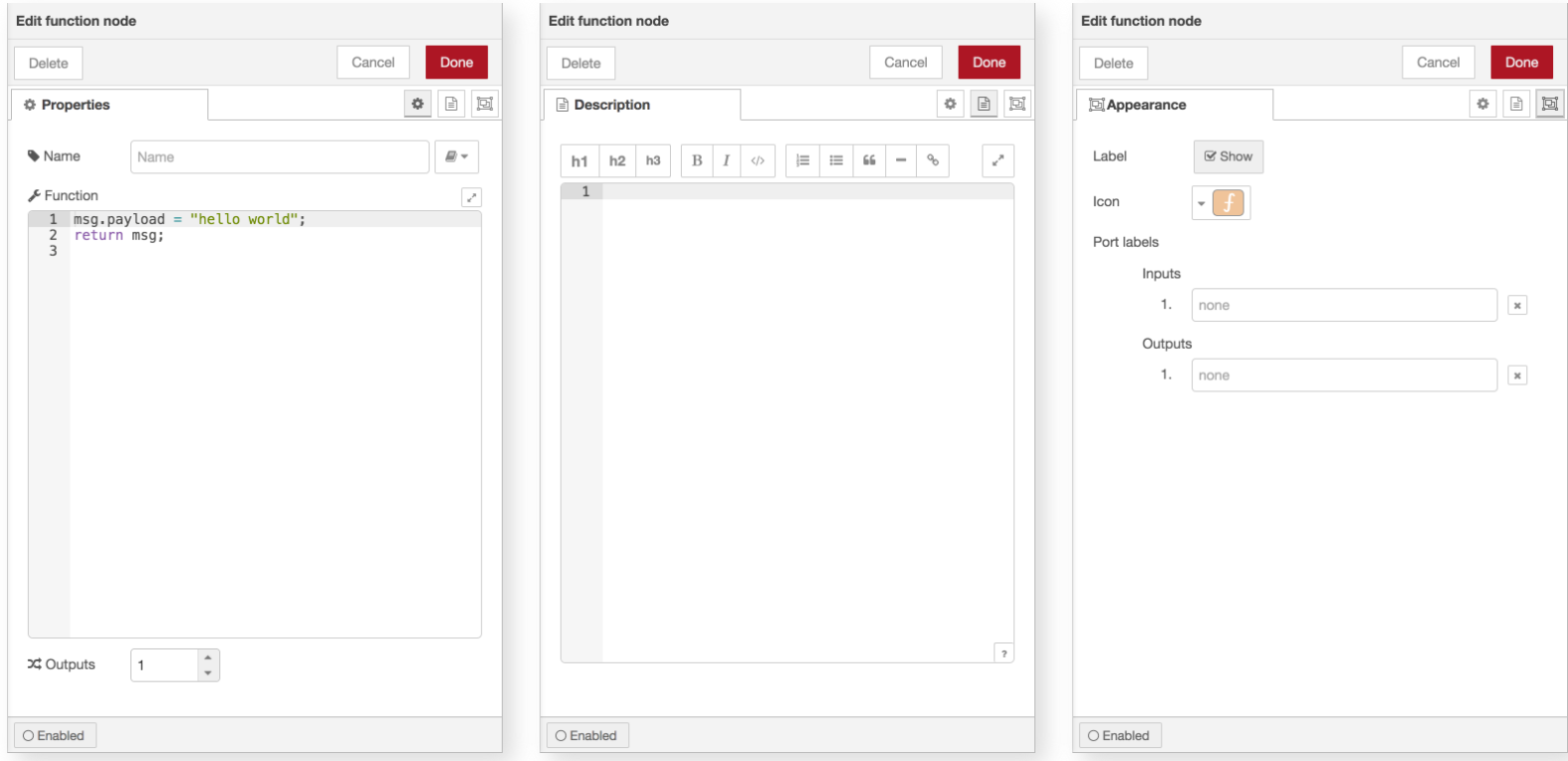Expand the description markdown editor
Viewport: 1568px width, 761px height.
pos(999,160)
